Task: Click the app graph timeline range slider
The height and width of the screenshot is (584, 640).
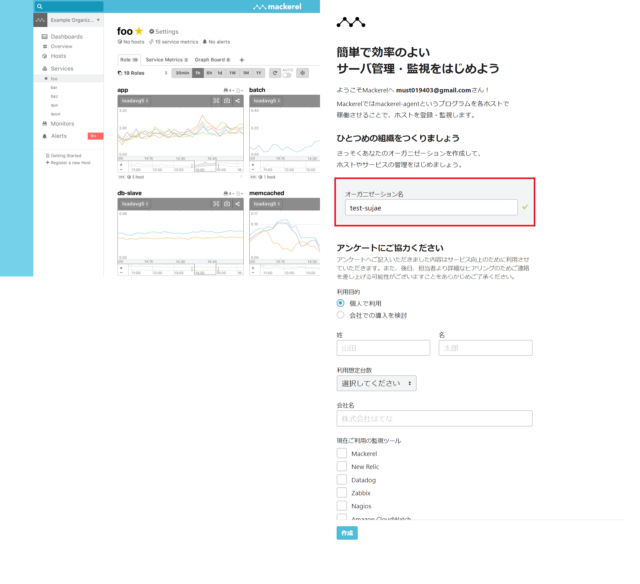Action: point(205,167)
